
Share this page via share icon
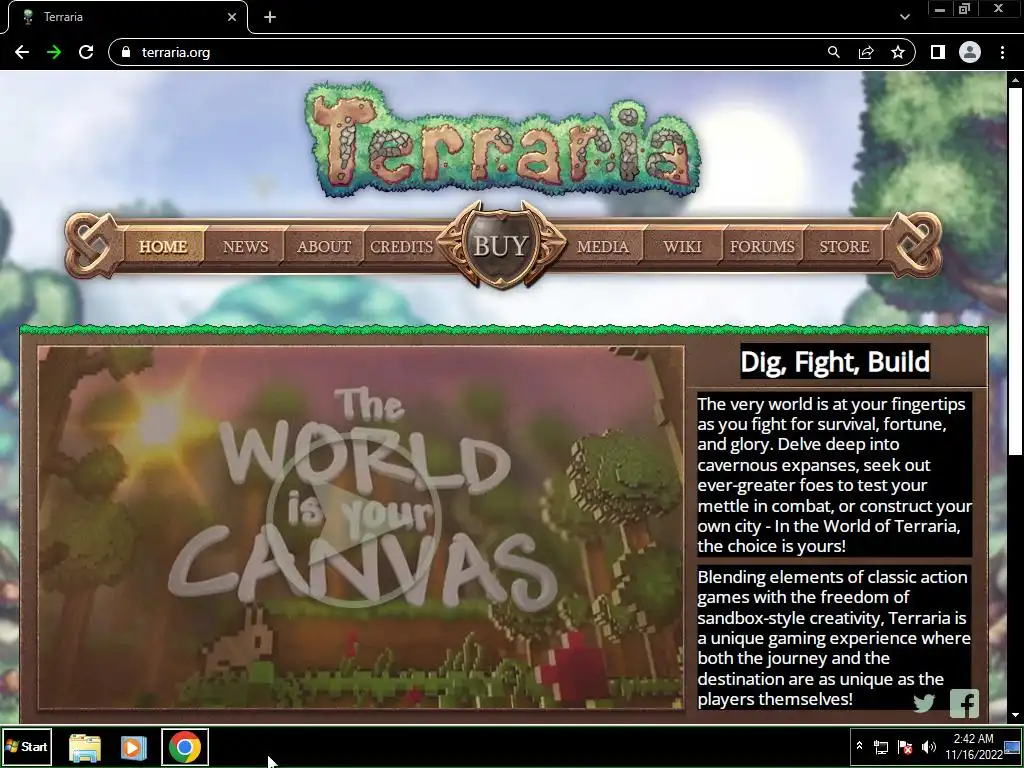866,52
